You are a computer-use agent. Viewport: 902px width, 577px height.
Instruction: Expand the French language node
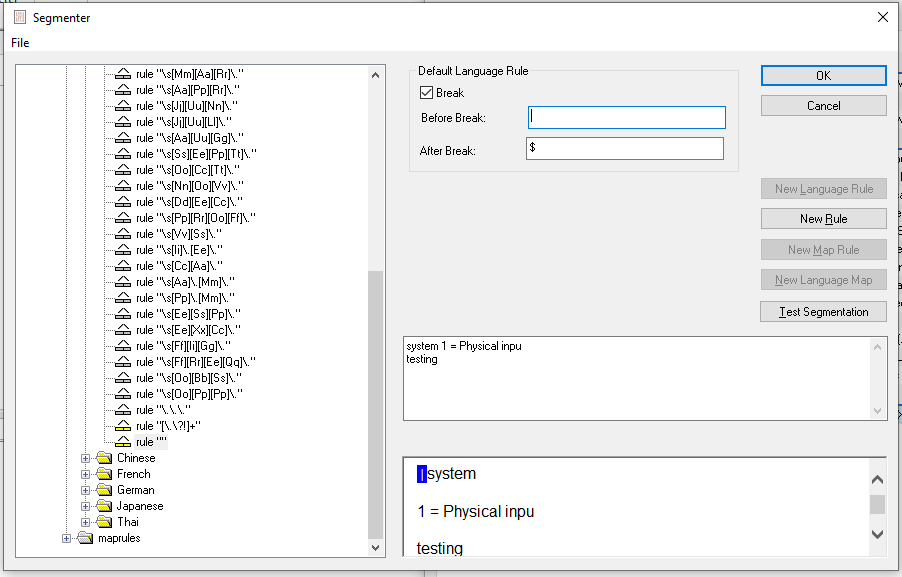click(86, 474)
